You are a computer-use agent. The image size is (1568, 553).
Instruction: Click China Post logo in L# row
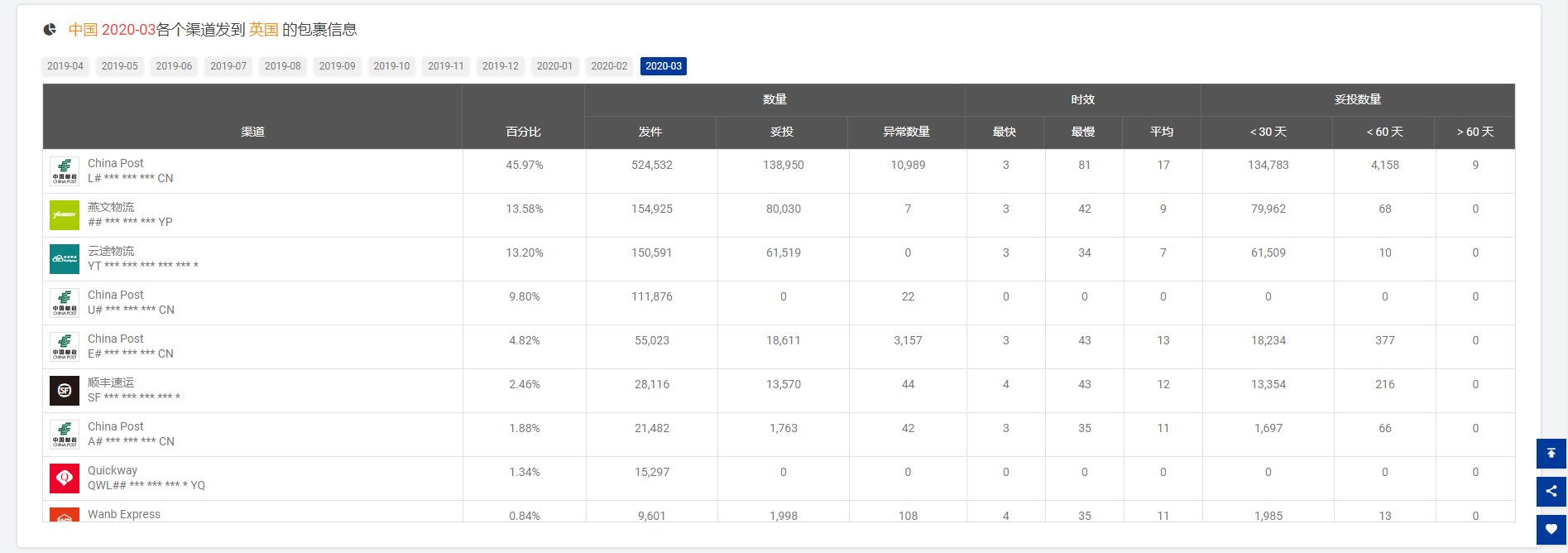[65, 171]
